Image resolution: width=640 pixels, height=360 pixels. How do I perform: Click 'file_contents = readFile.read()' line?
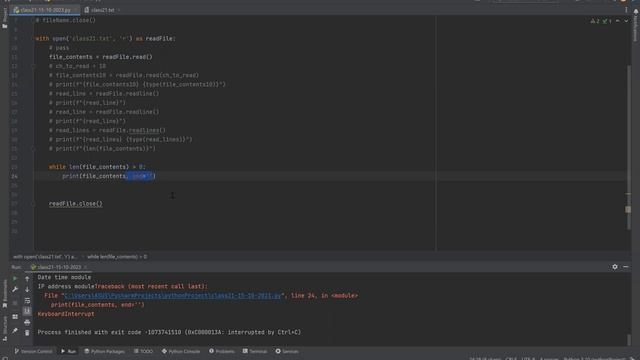click(x=100, y=57)
